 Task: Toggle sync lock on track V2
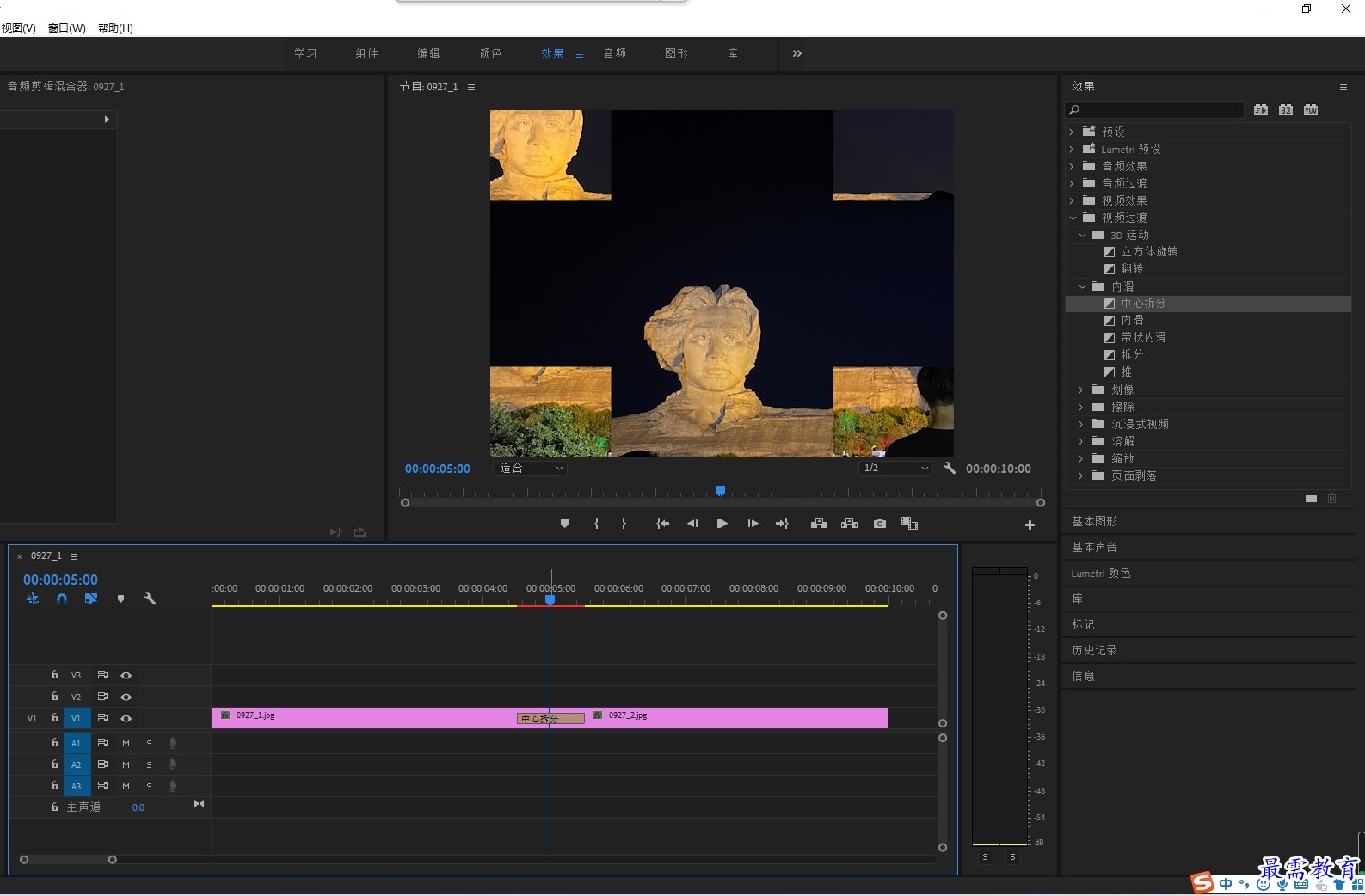[x=103, y=697]
